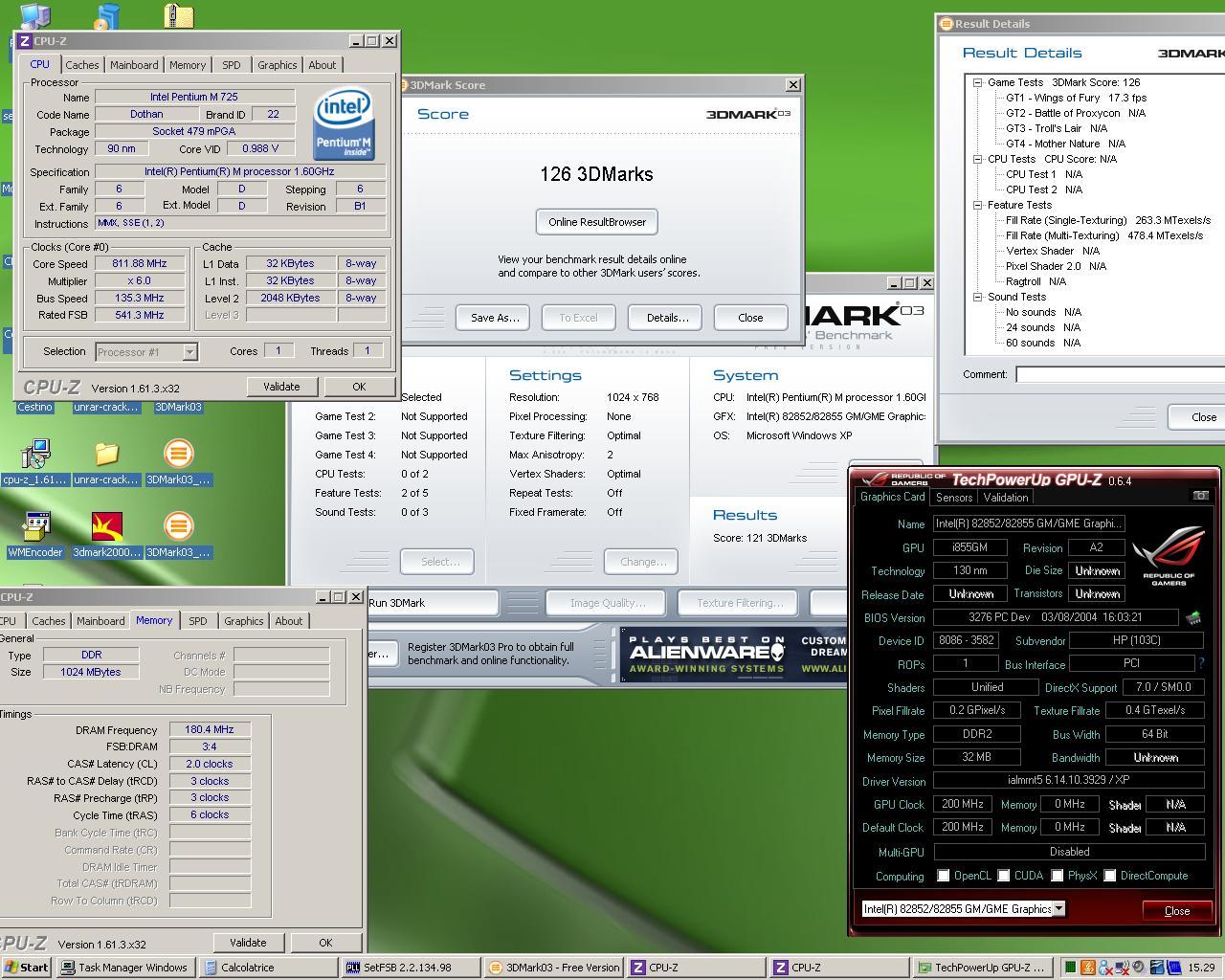
Task: Select 'Fill Rate (Single-Texturing)' result row
Action: [1108, 220]
